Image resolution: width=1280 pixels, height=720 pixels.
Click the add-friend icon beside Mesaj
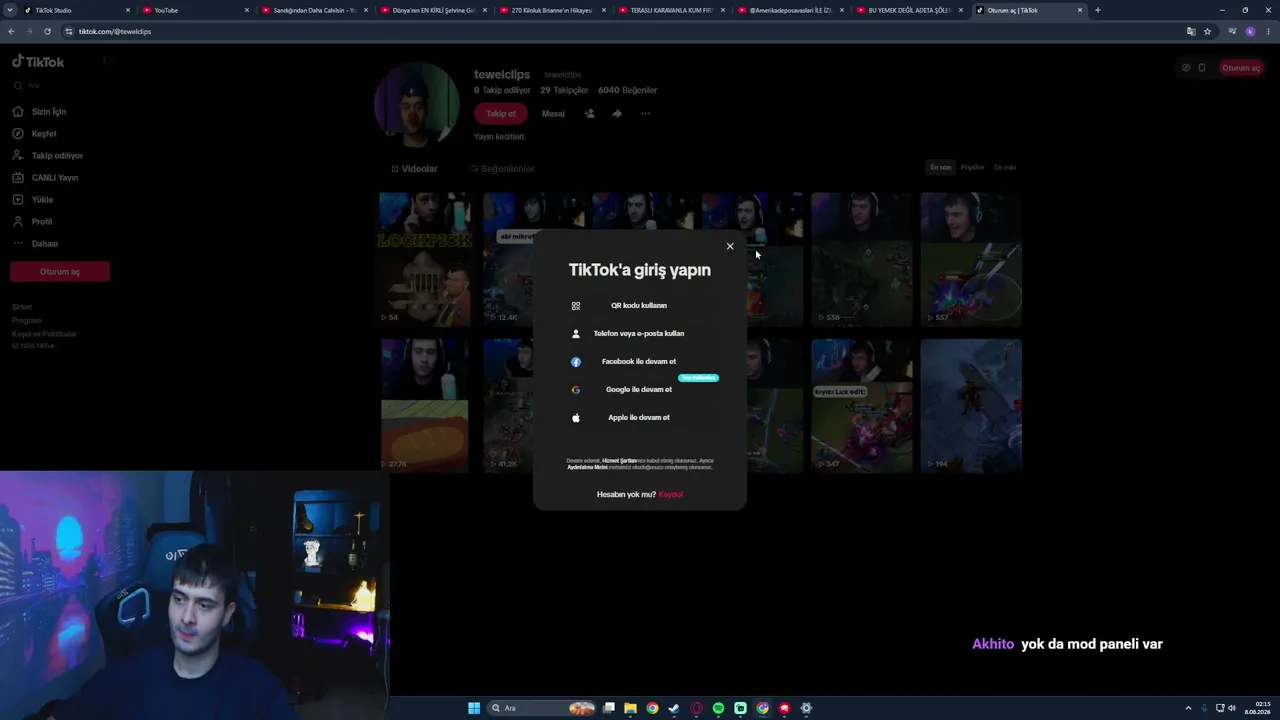pos(590,114)
